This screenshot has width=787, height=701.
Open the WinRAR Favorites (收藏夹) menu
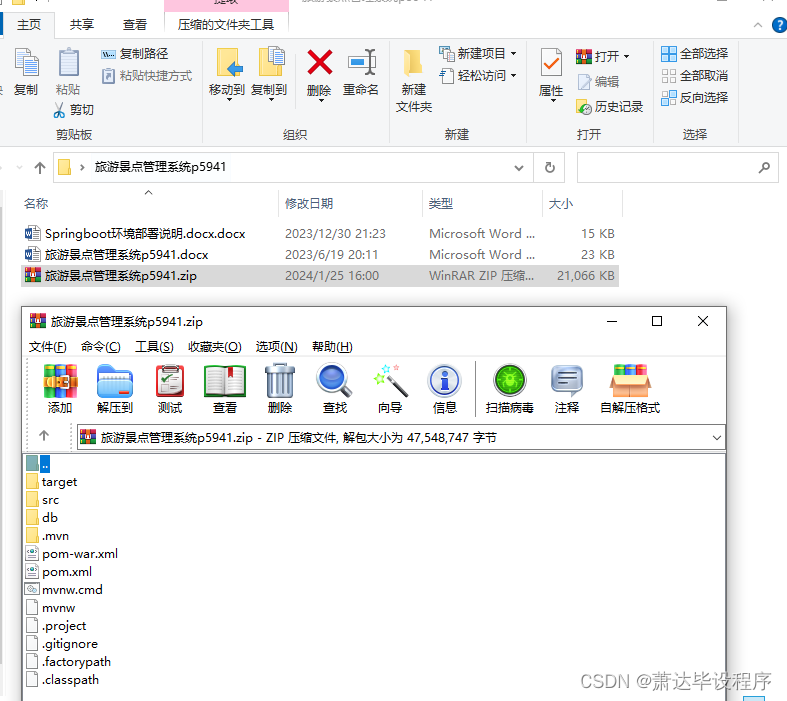pos(215,347)
